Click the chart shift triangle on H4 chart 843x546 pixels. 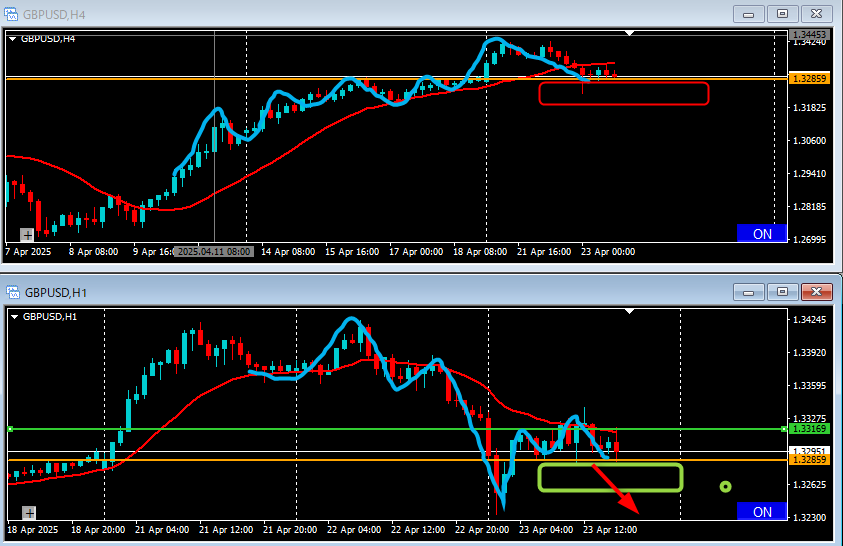630,34
